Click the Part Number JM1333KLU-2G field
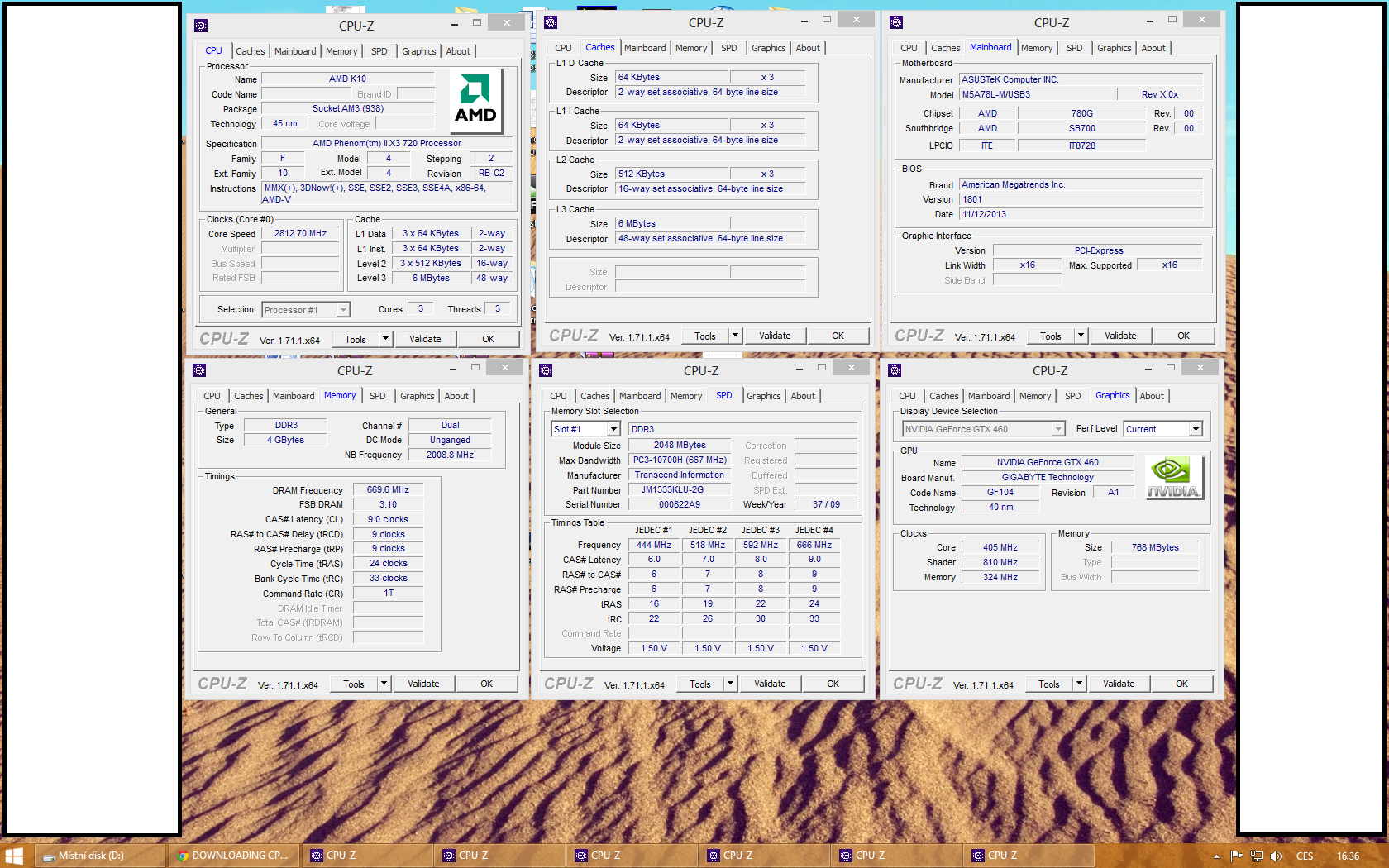The height and width of the screenshot is (868, 1389). click(680, 490)
